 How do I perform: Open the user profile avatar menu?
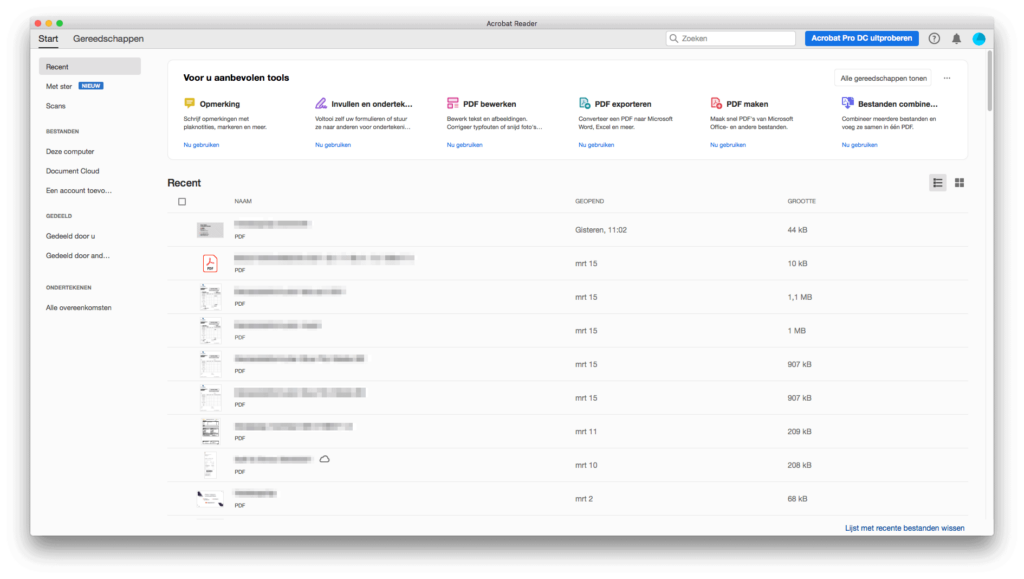click(979, 38)
